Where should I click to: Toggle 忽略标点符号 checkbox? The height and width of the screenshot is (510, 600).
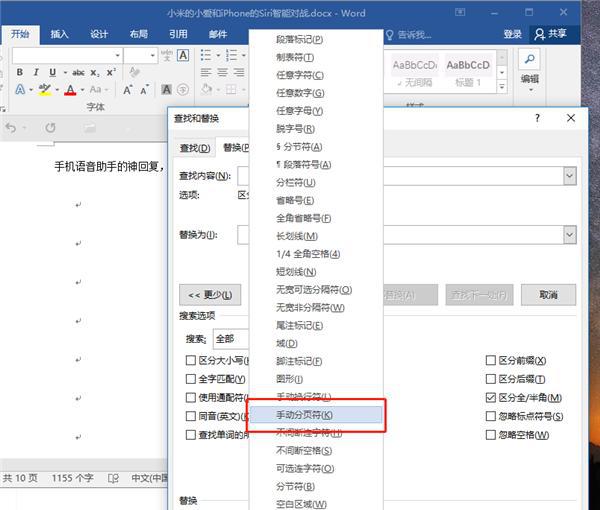[x=491, y=416]
